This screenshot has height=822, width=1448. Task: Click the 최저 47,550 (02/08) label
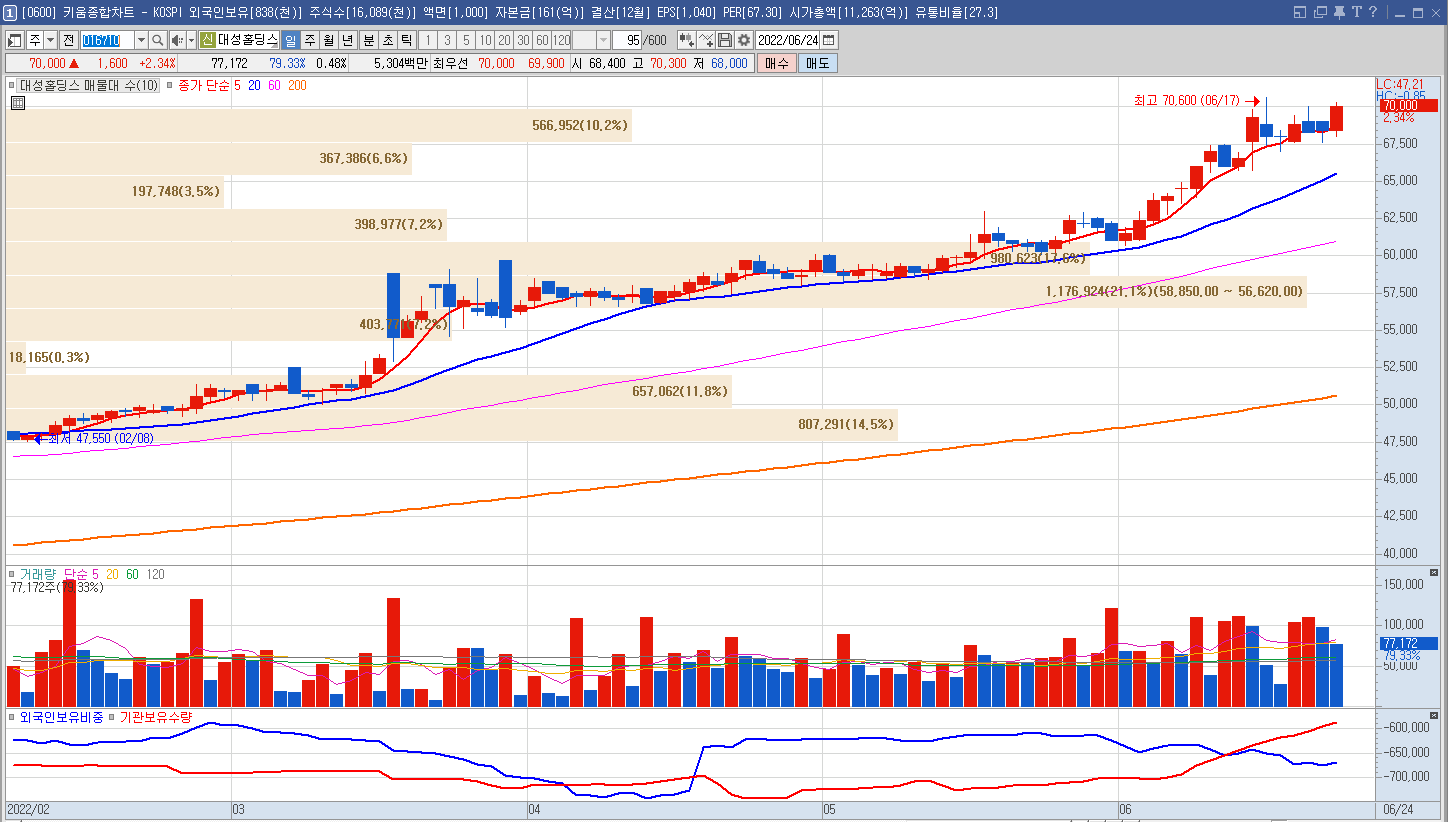point(101,438)
